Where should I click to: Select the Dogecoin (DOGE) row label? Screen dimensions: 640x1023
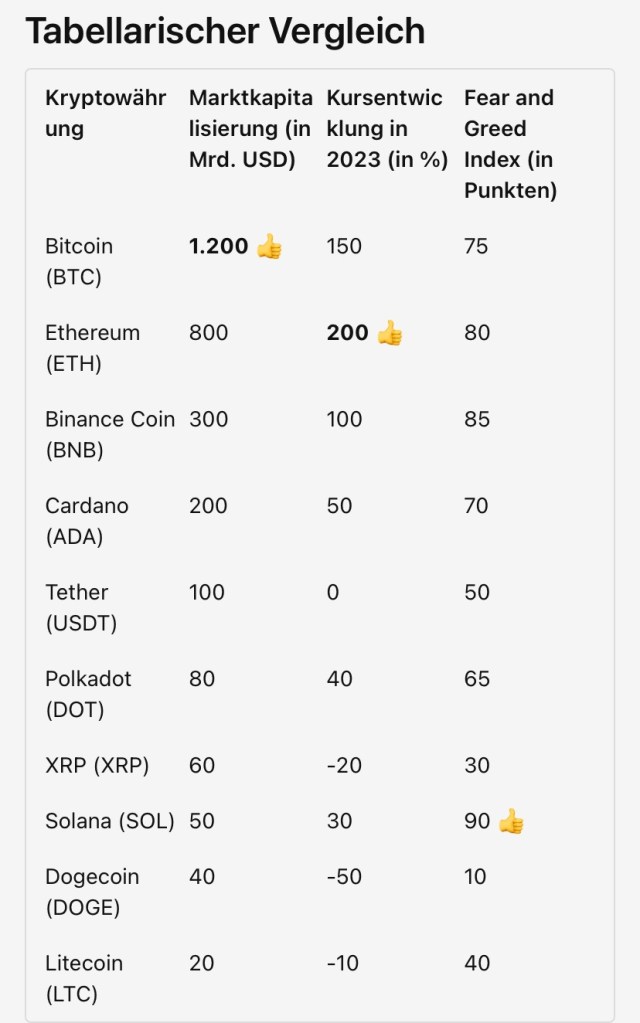tap(92, 892)
